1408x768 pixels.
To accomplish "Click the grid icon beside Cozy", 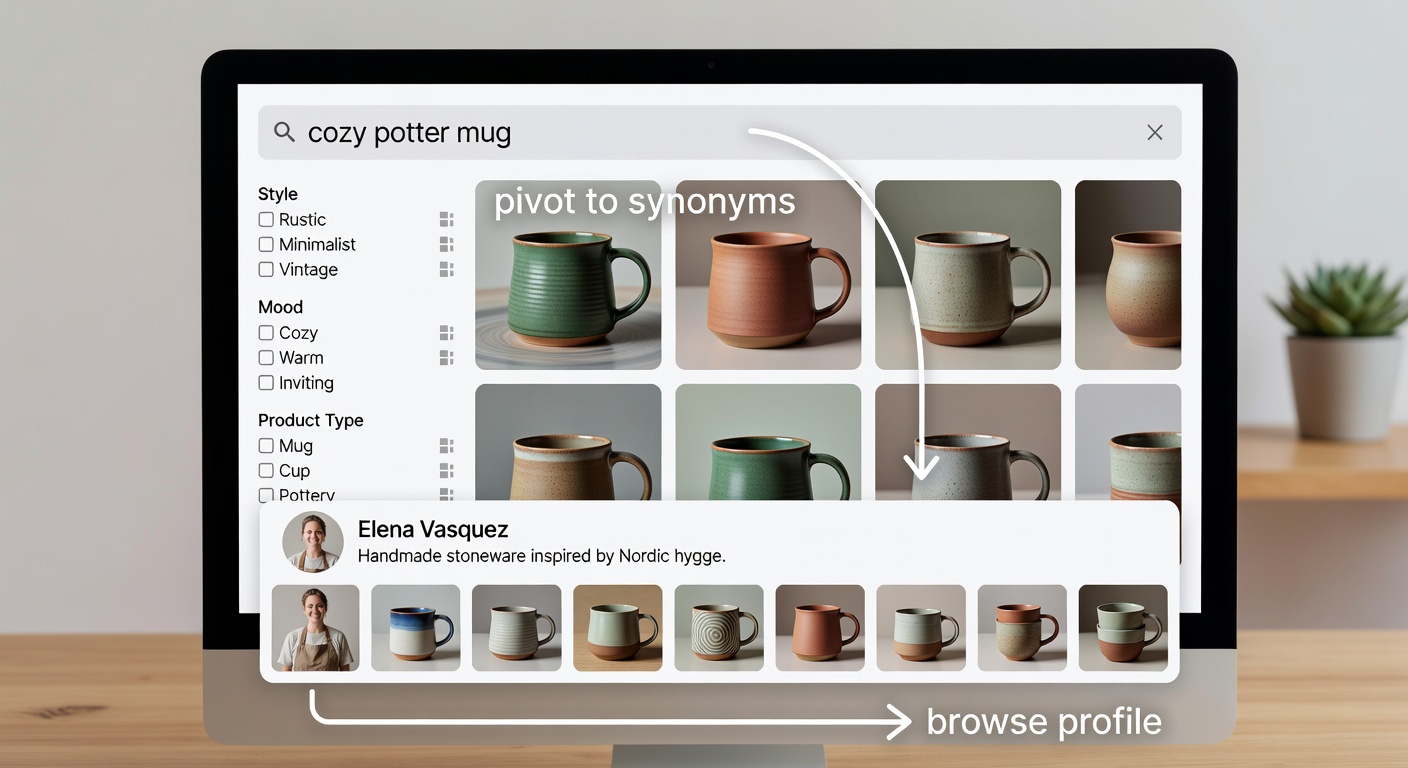I will coord(446,332).
